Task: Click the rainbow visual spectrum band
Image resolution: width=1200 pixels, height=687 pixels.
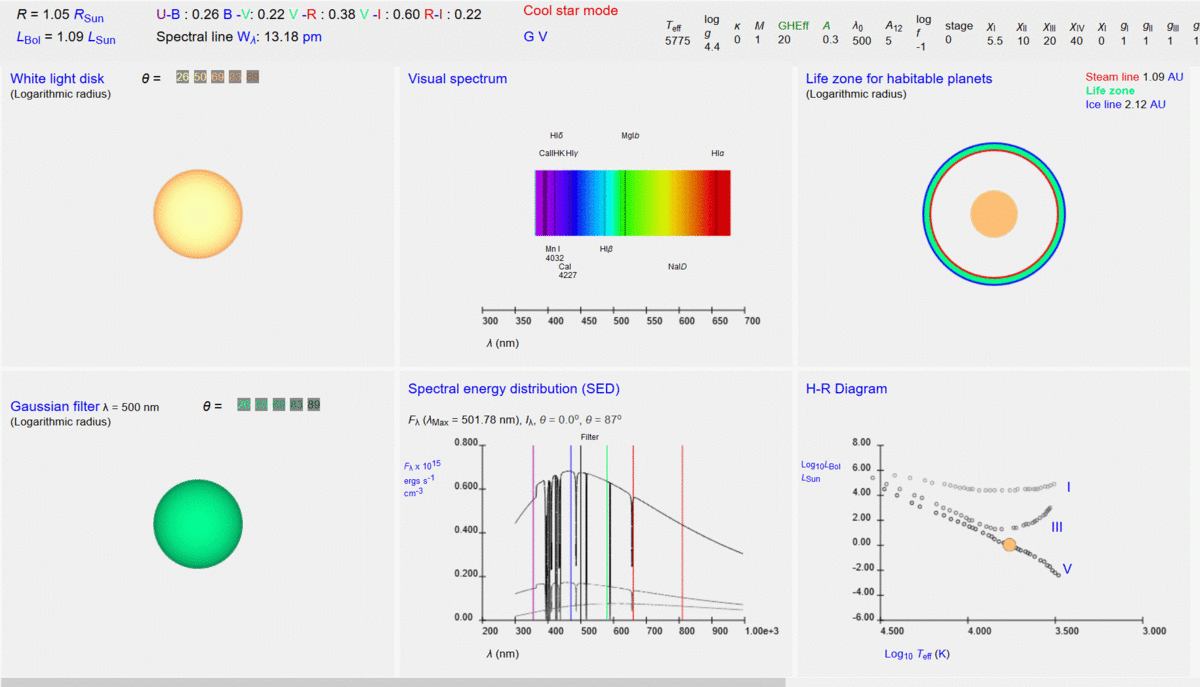Action: [x=632, y=203]
